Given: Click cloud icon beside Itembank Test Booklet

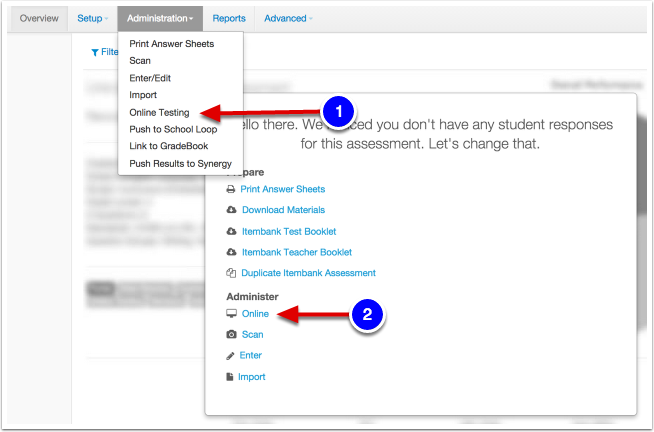Looking at the screenshot, I should [x=231, y=231].
